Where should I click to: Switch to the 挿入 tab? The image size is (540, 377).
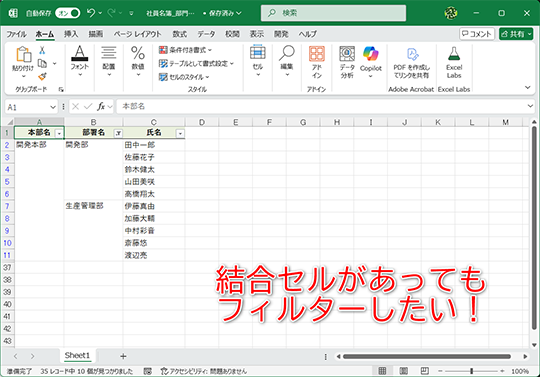[71, 34]
